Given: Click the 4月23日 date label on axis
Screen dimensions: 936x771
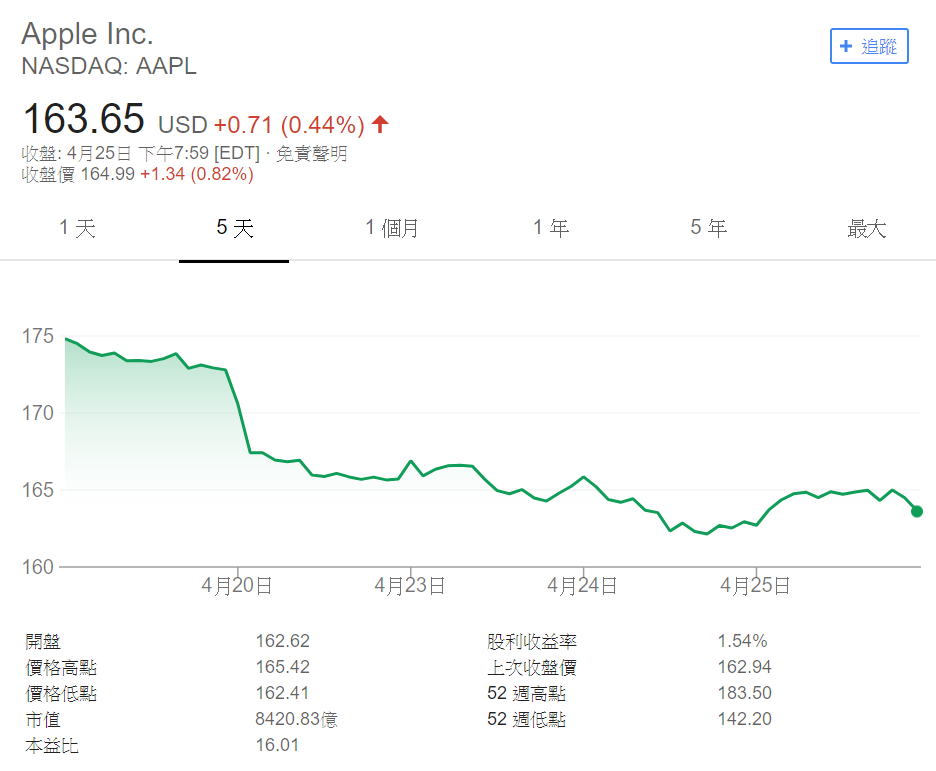Looking at the screenshot, I should (410, 585).
